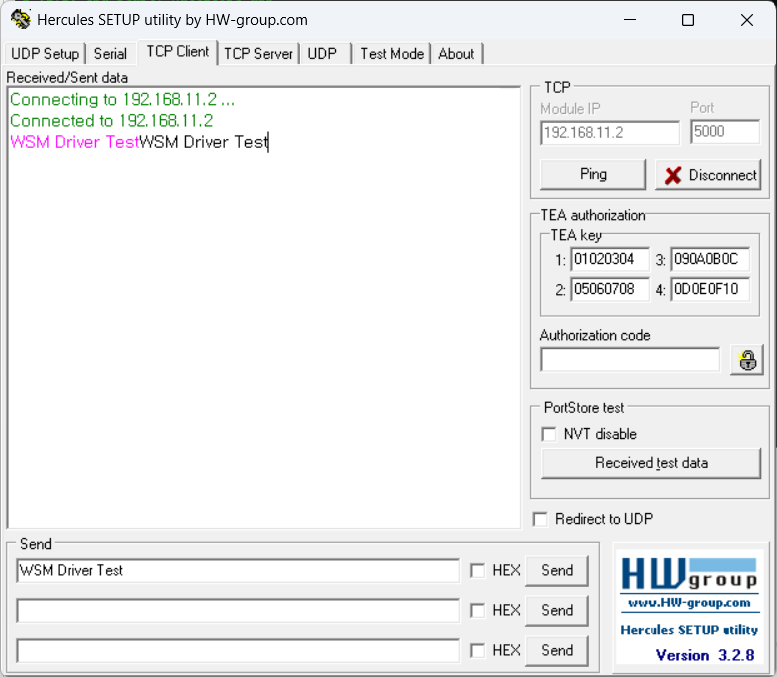Click the Module IP field
The height and width of the screenshot is (677, 777).
pos(610,133)
